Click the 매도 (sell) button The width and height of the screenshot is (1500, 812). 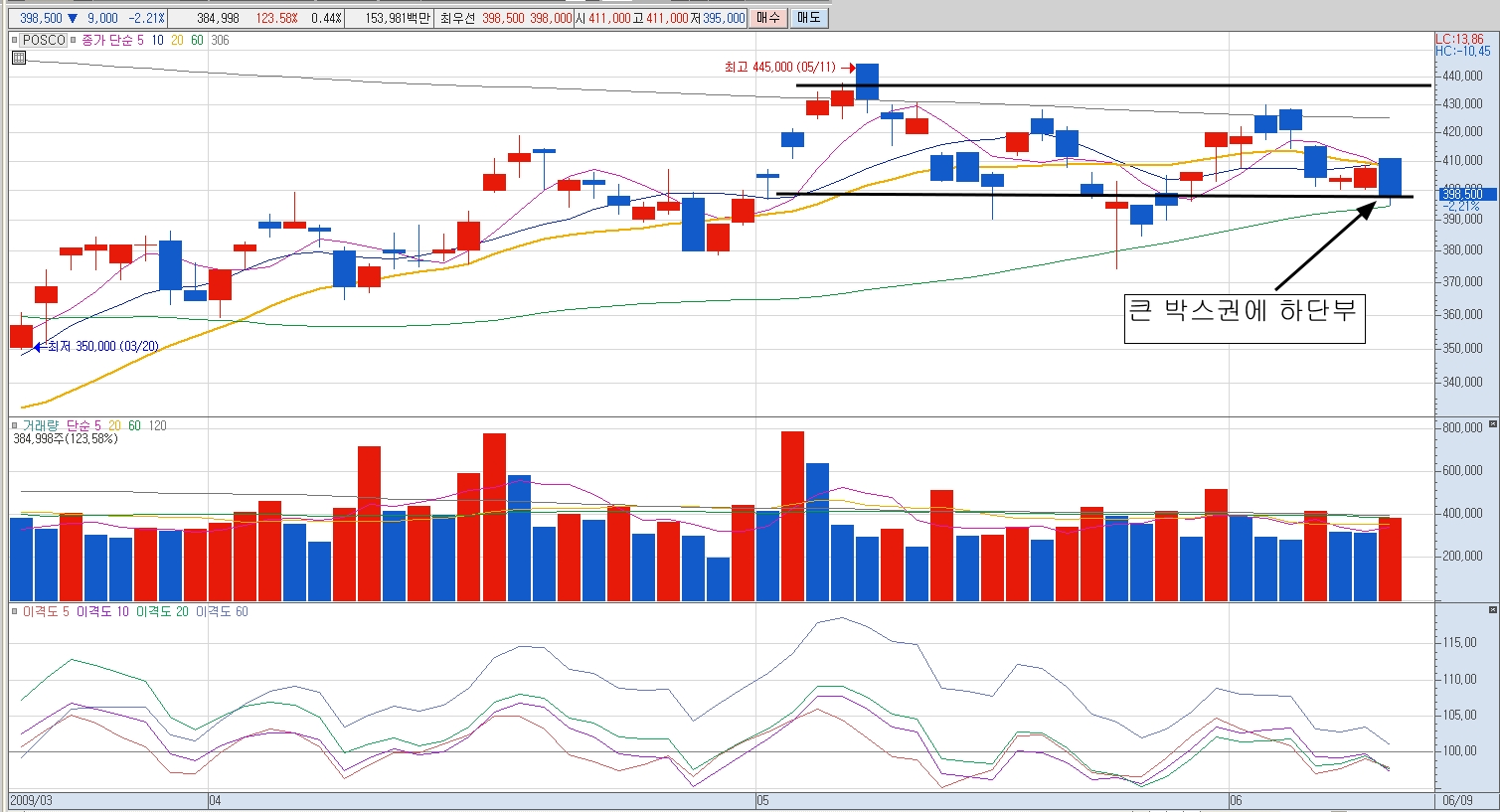(x=808, y=18)
